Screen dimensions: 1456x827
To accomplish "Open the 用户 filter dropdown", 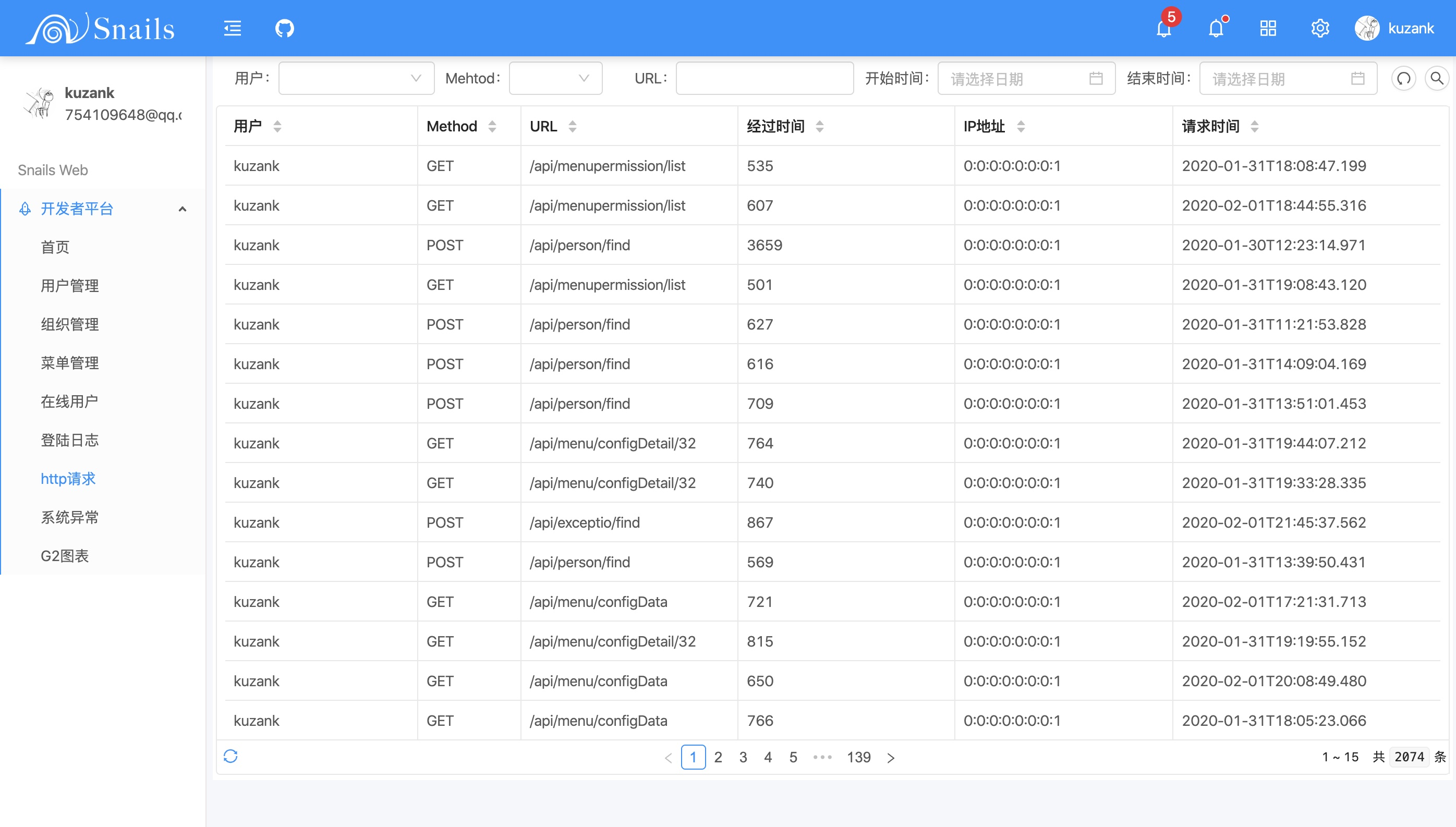I will [356, 78].
